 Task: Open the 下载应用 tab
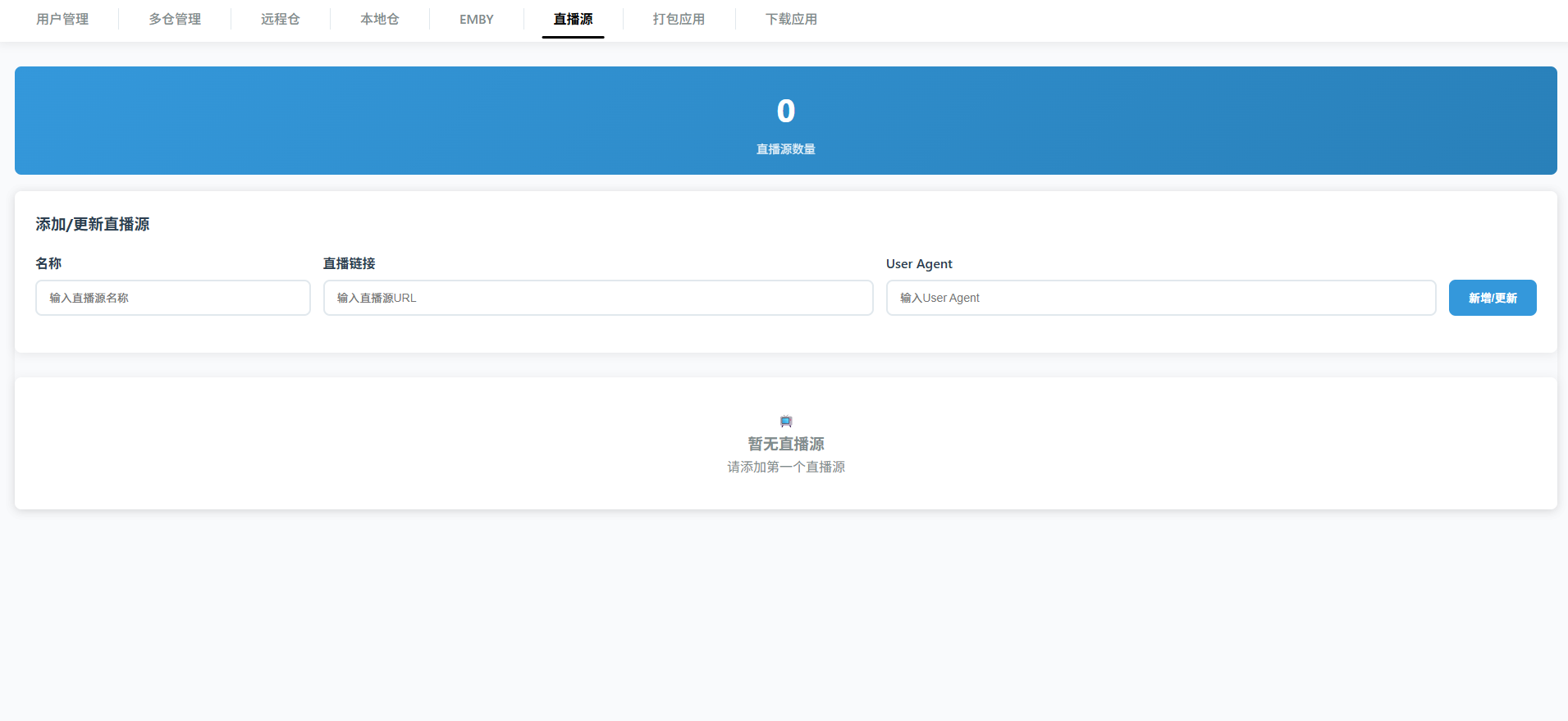coord(791,19)
